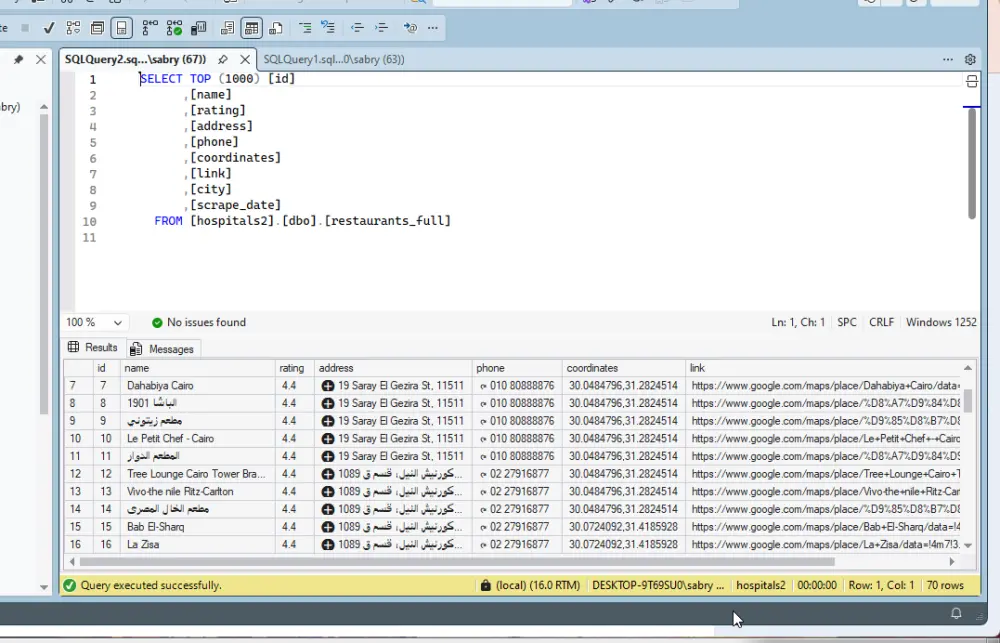This screenshot has height=643, width=1000.
Task: Open the Results tab
Action: point(94,348)
